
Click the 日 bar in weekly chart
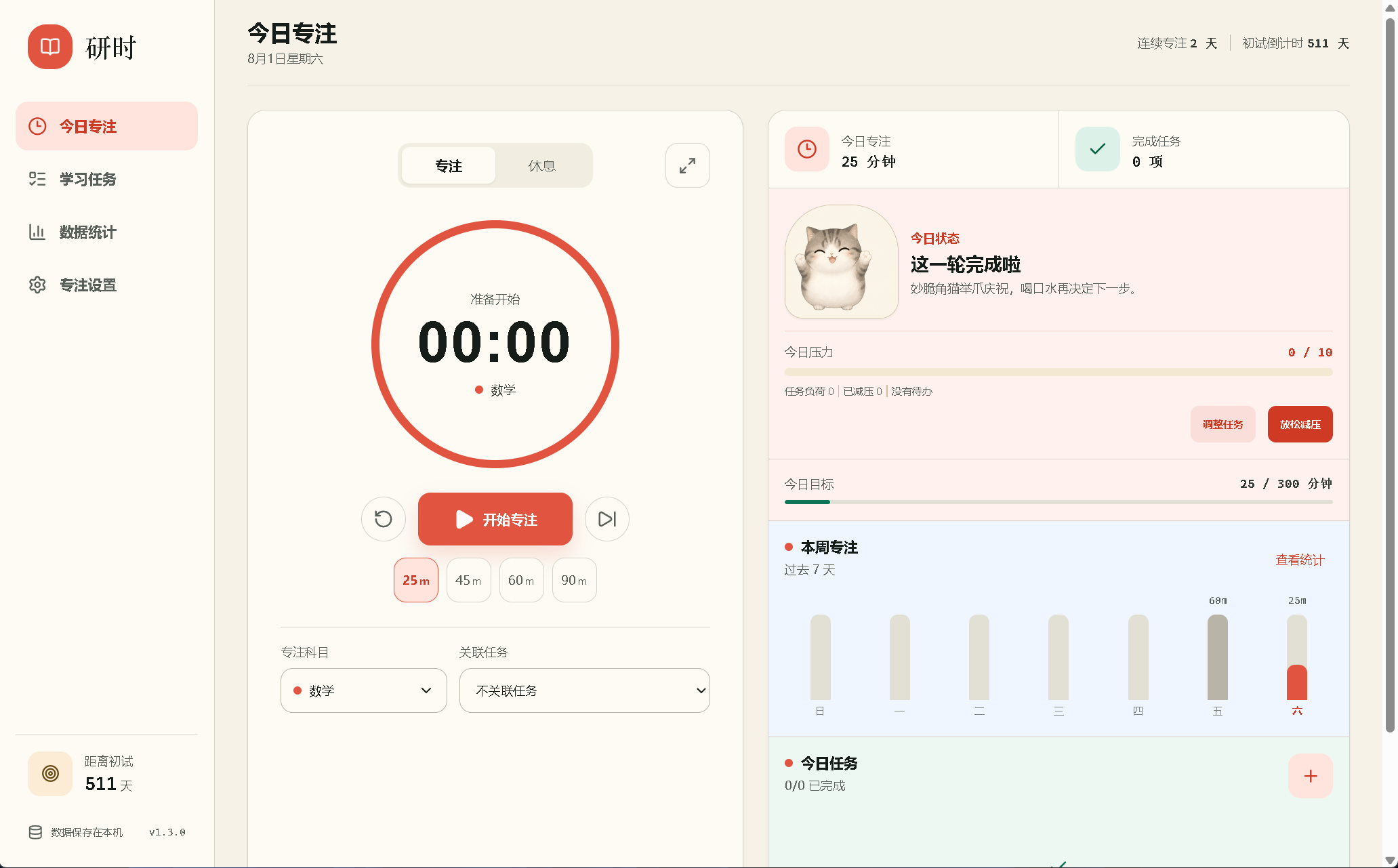pyautogui.click(x=821, y=657)
